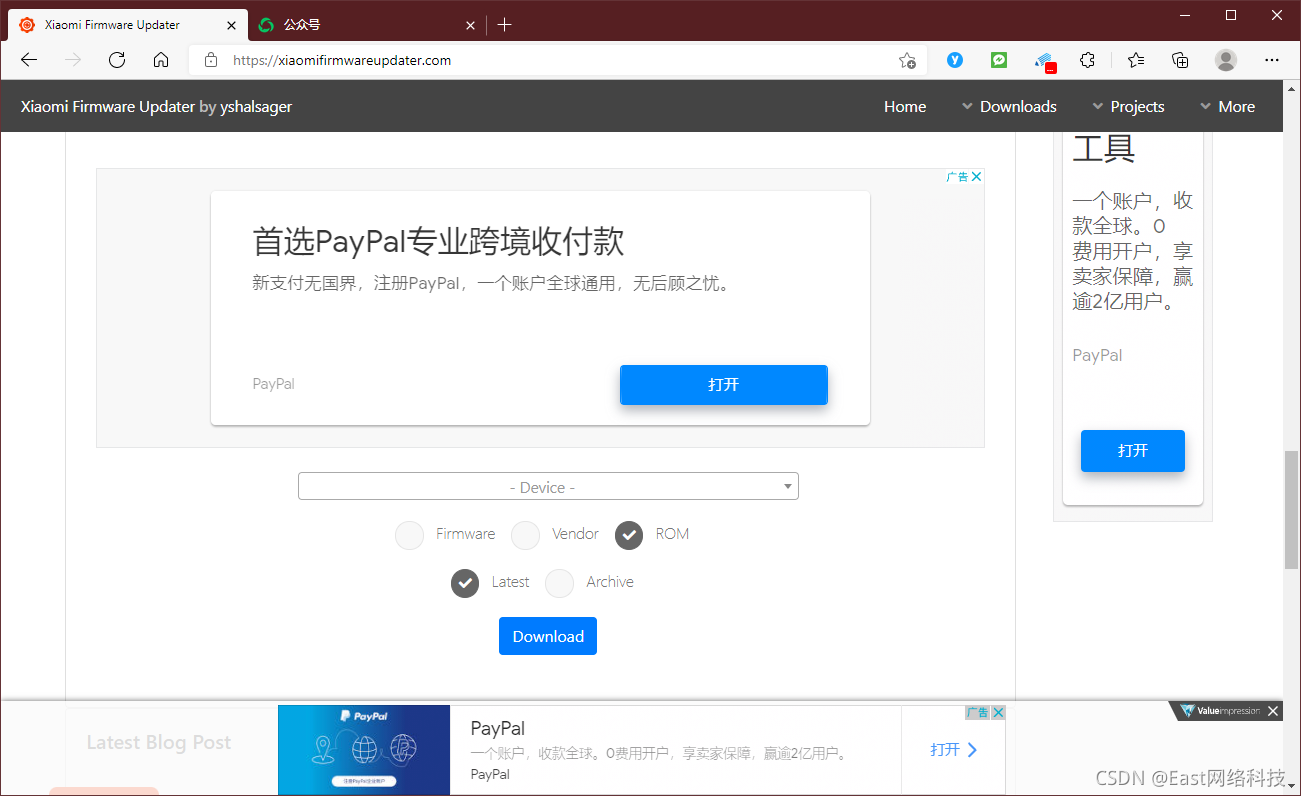Image resolution: width=1301 pixels, height=796 pixels.
Task: Click the page vertical scrollbar thumb
Action: tap(1291, 510)
